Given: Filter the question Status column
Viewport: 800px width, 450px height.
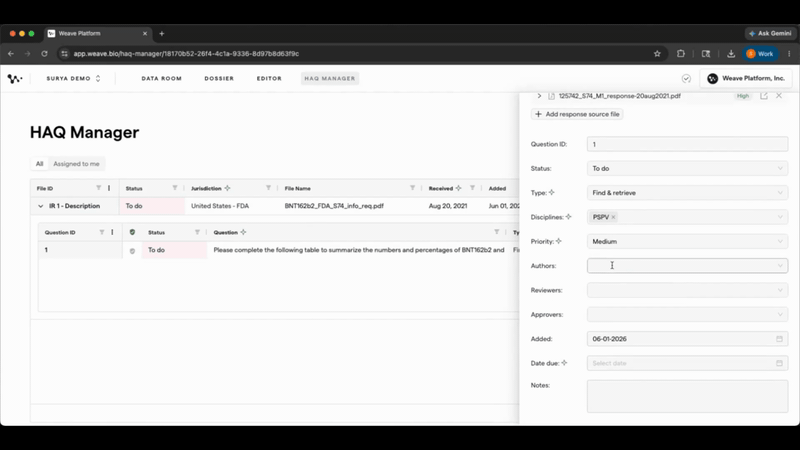Looking at the screenshot, I should pyautogui.click(x=197, y=232).
